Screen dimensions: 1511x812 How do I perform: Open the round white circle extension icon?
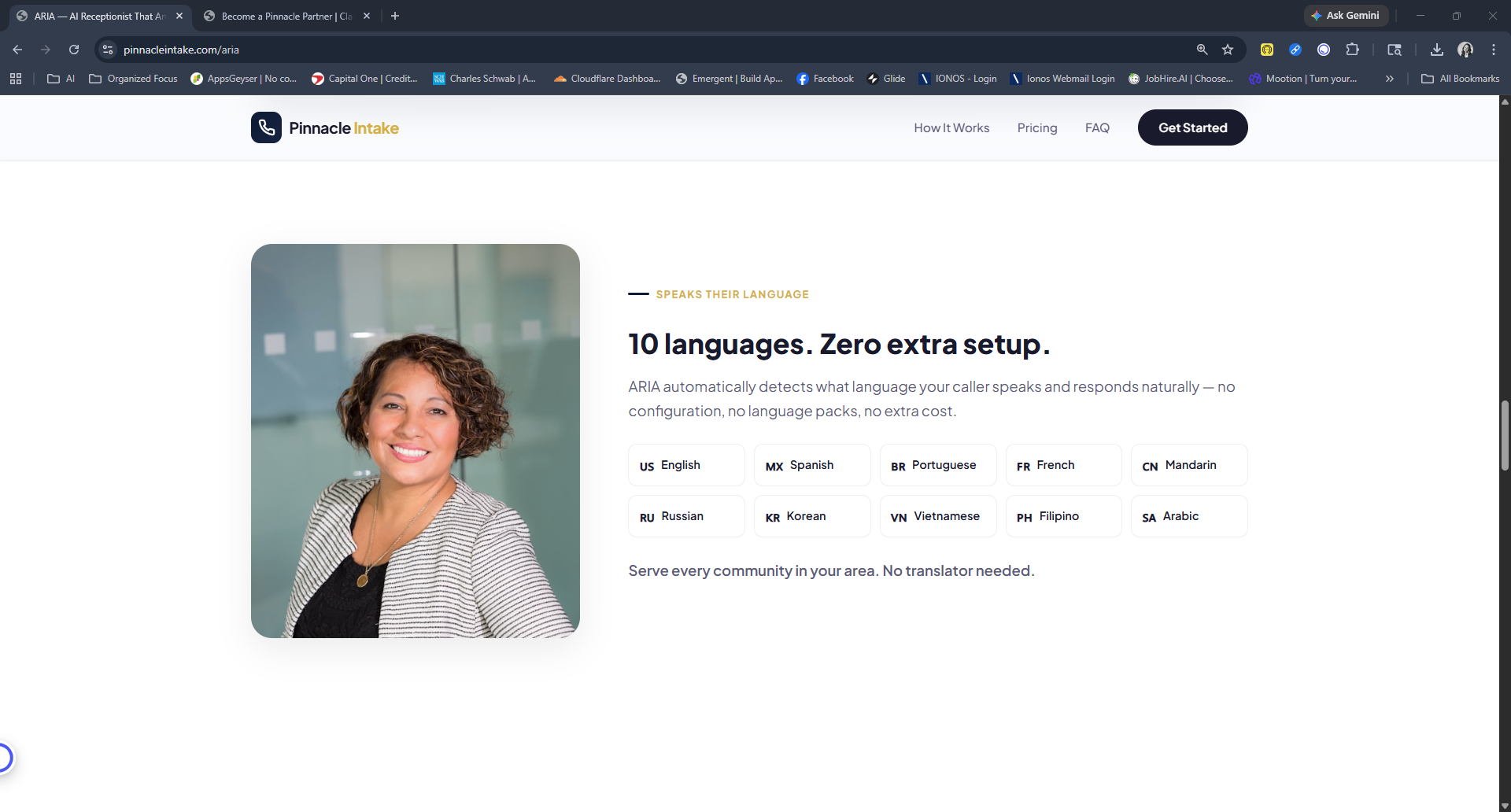click(x=1324, y=50)
